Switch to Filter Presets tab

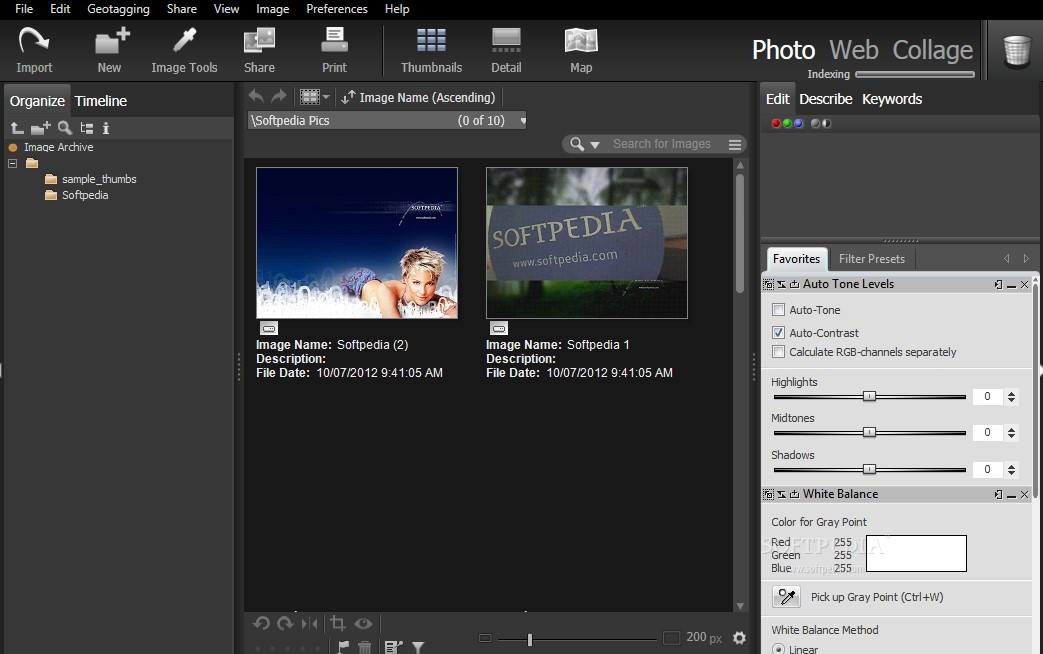pos(871,259)
